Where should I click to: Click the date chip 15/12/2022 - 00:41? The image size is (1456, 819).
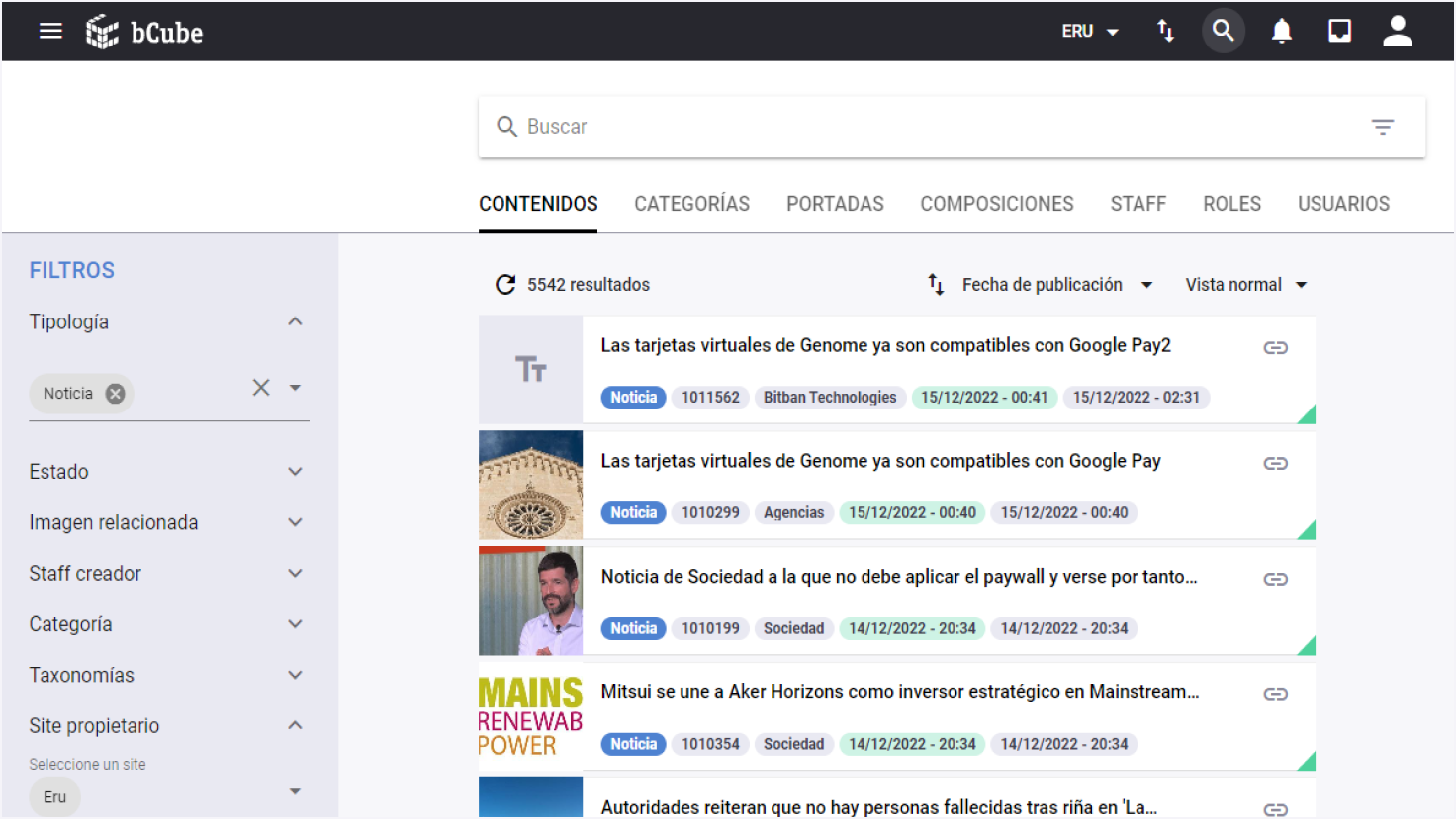coord(984,398)
